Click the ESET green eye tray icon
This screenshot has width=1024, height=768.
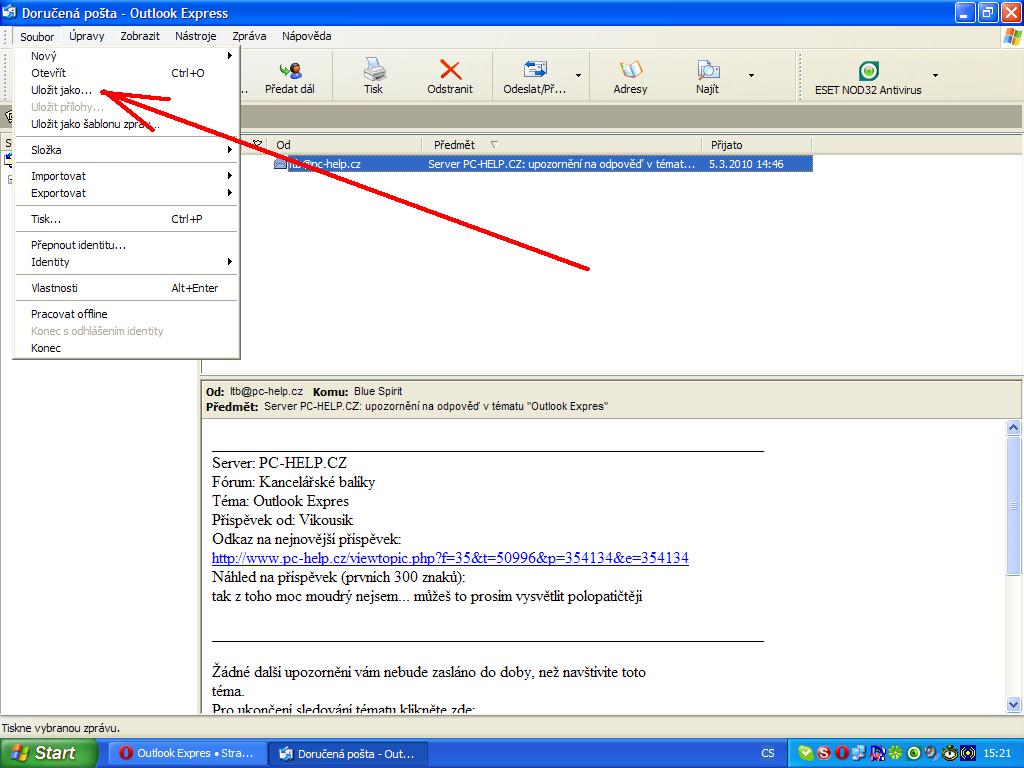point(914,753)
